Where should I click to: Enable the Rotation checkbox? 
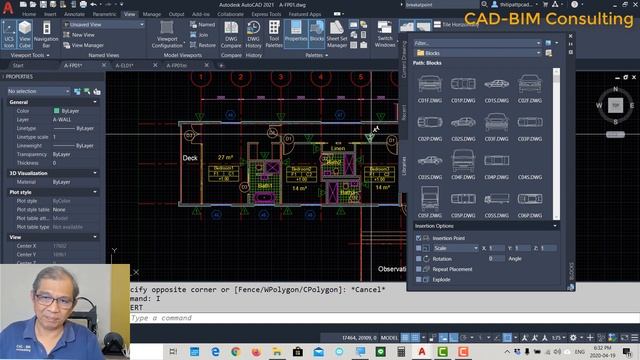[418, 259]
